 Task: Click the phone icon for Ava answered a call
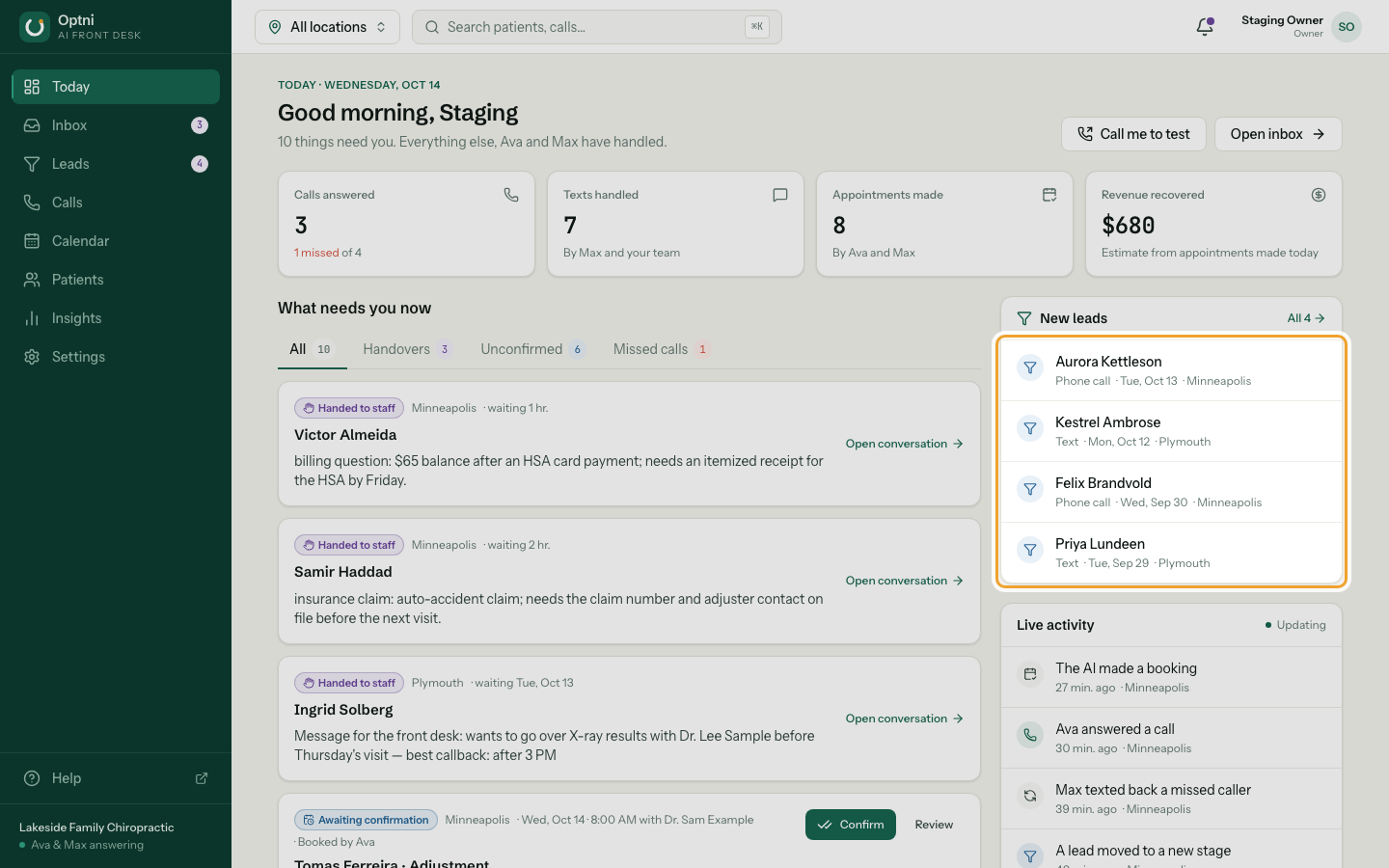[x=1030, y=735]
